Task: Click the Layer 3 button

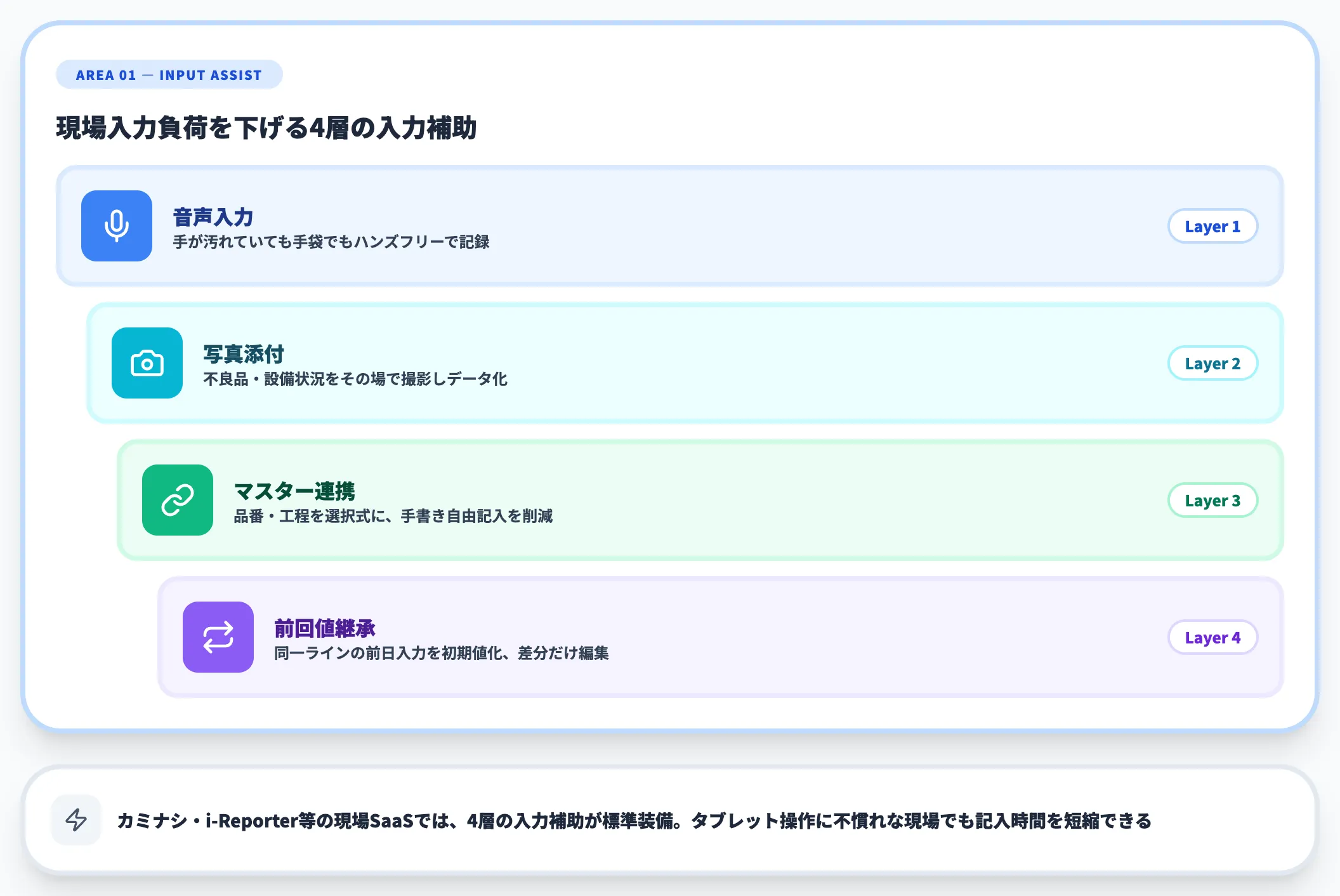Action: click(x=1212, y=501)
